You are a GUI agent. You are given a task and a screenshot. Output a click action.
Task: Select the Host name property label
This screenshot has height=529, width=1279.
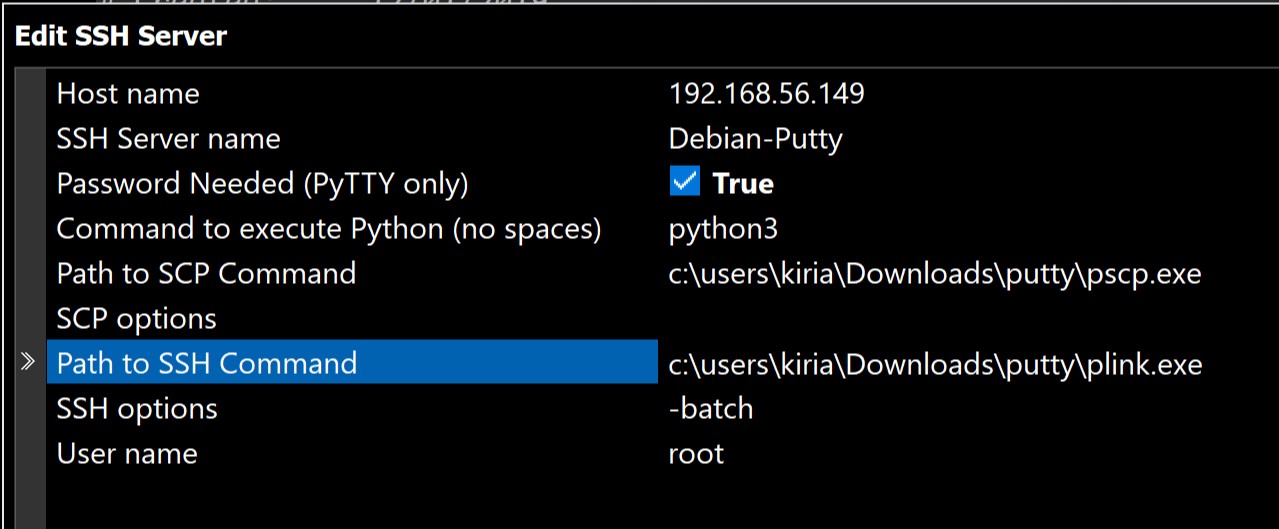[128, 94]
